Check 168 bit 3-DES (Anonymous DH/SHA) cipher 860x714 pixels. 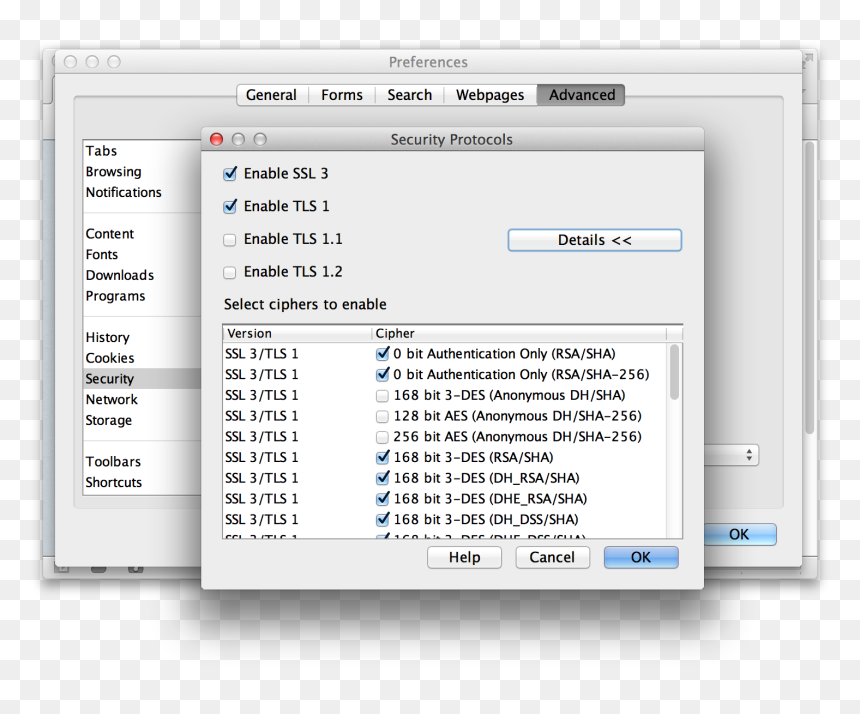pos(382,395)
